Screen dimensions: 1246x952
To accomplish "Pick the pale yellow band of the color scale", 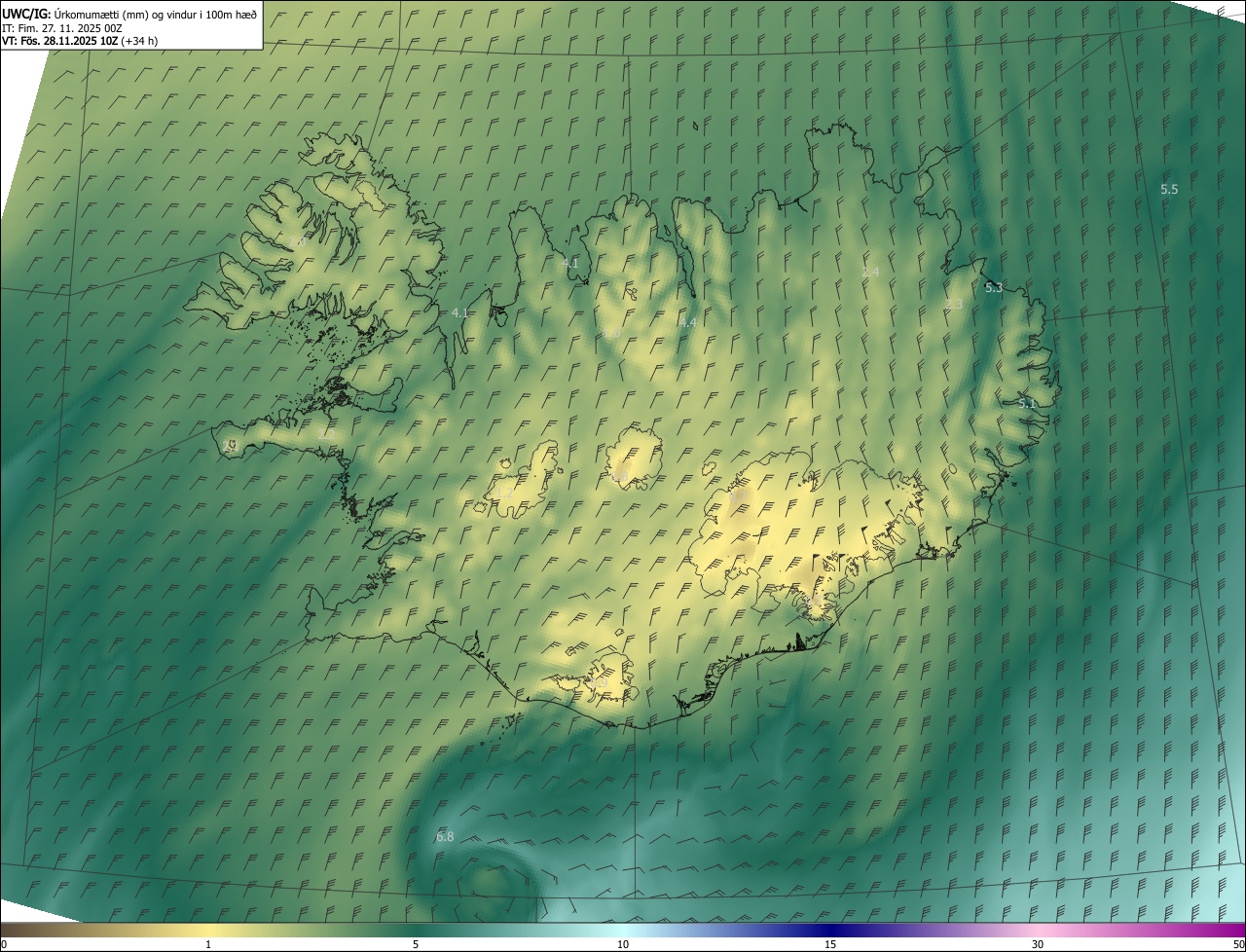I will click(x=208, y=931).
